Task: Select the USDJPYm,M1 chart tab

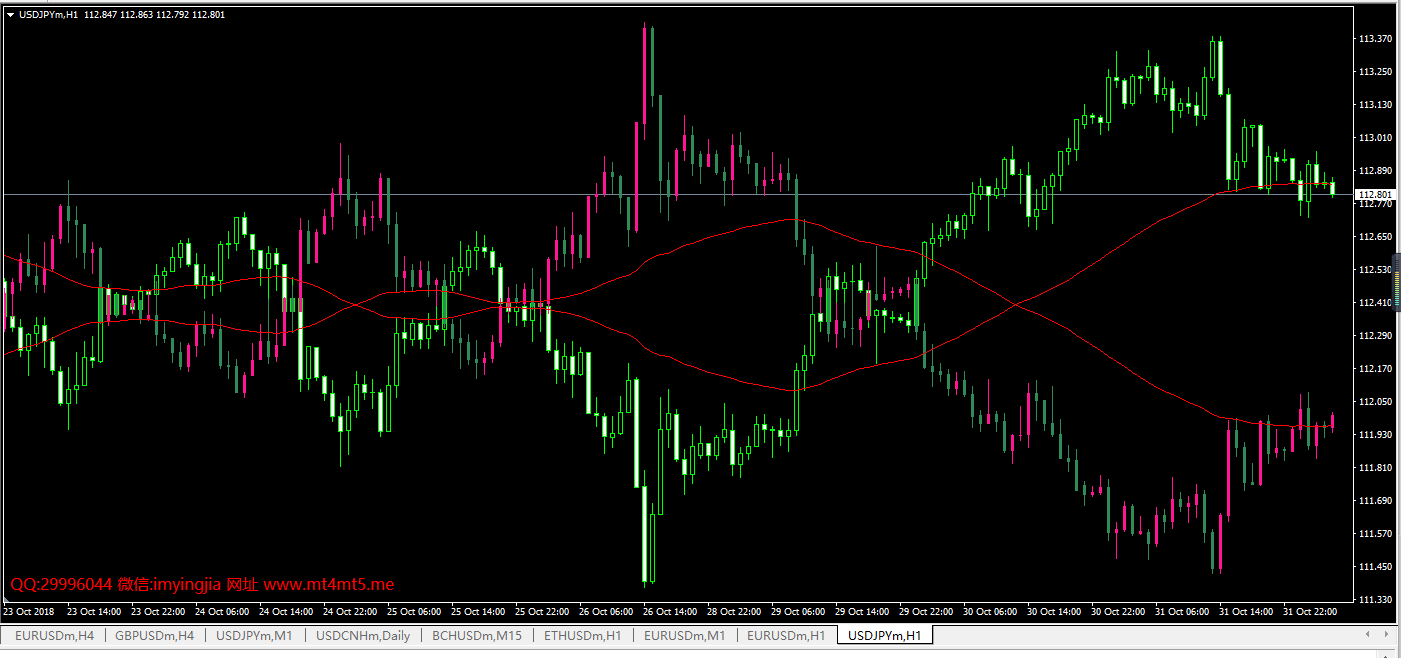Action: (x=254, y=635)
